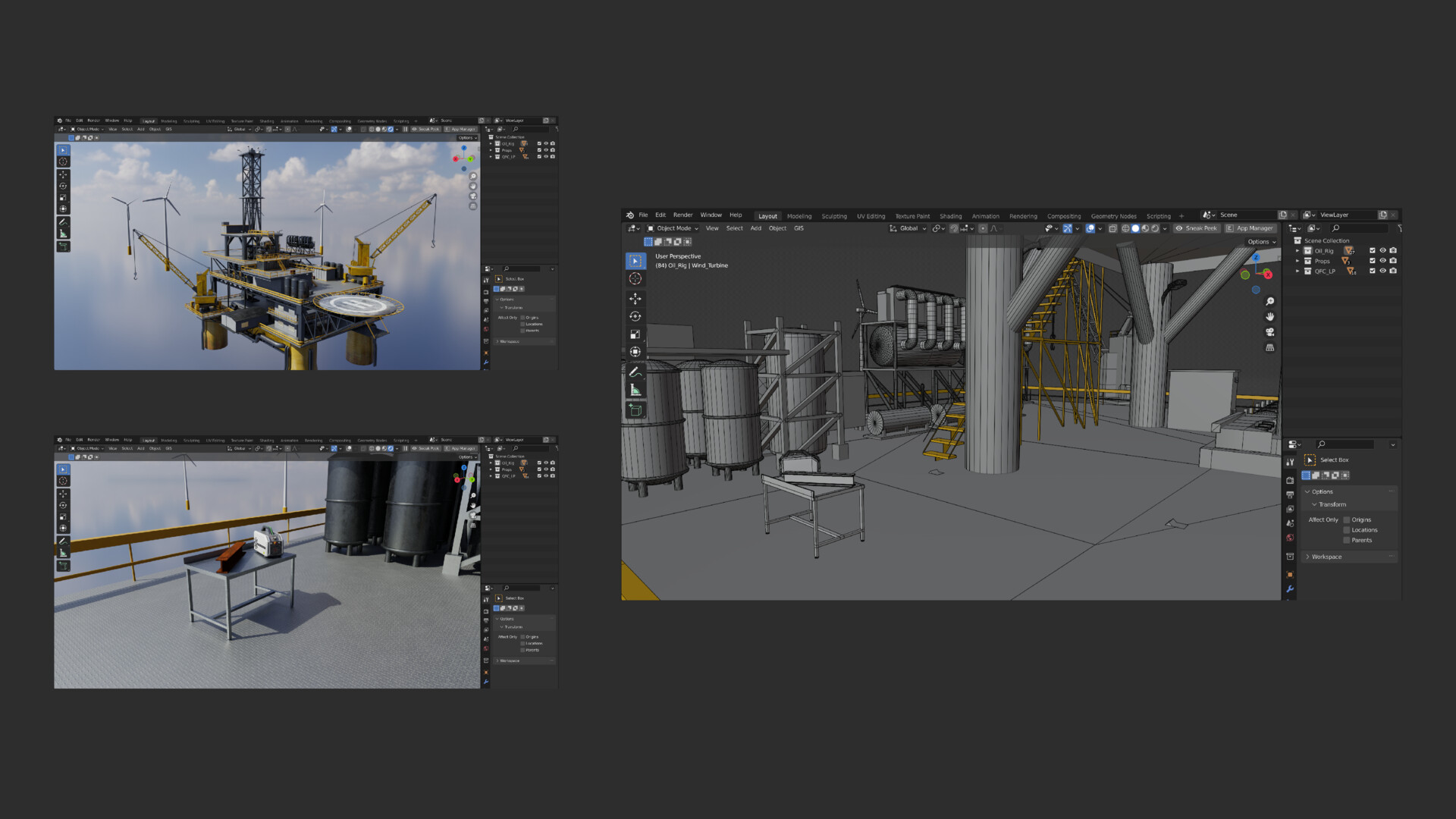Viewport: 1456px width, 819px height.
Task: Open the Render menu in large window
Action: 682,215
